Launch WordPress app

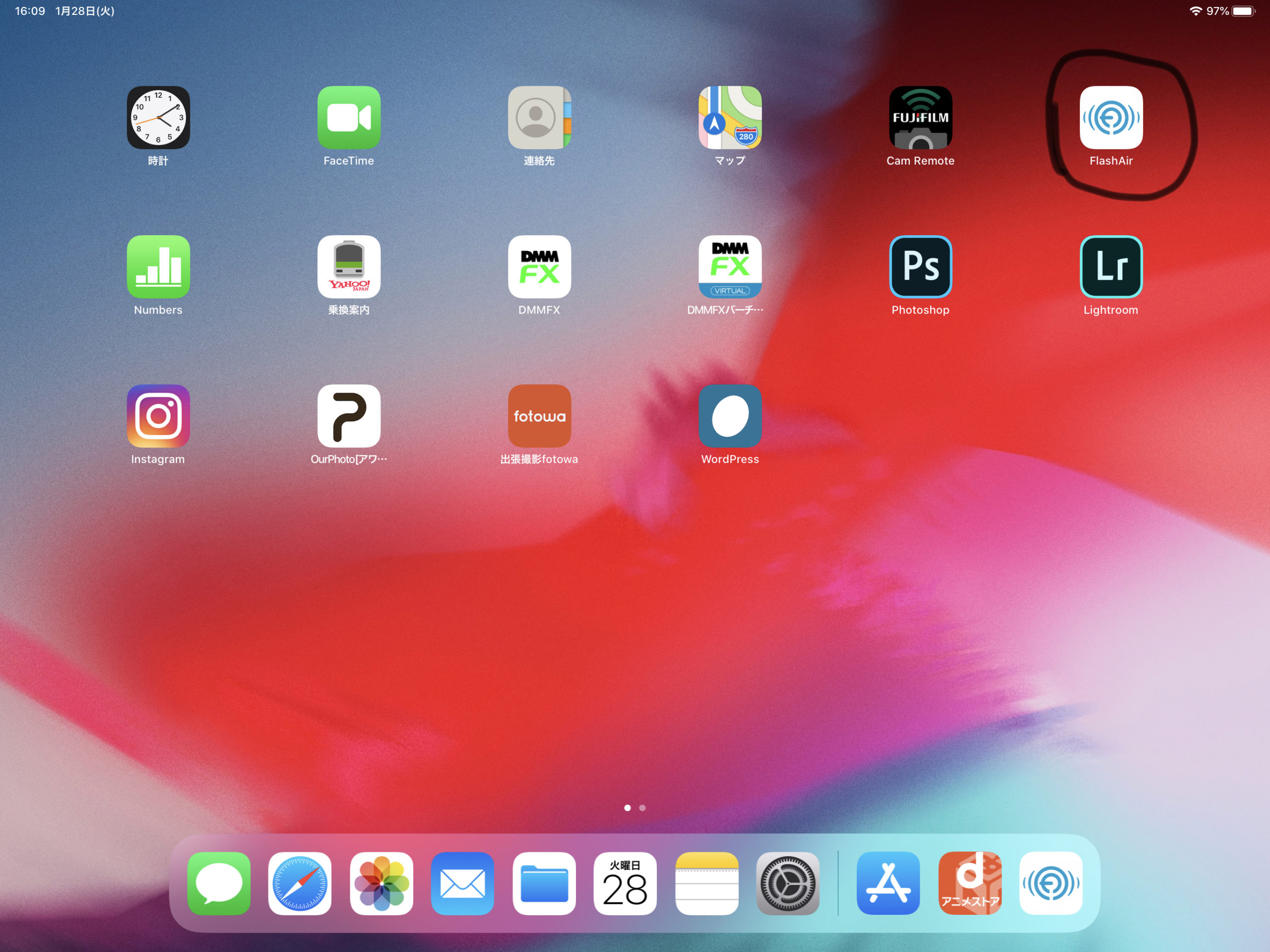[x=730, y=416]
